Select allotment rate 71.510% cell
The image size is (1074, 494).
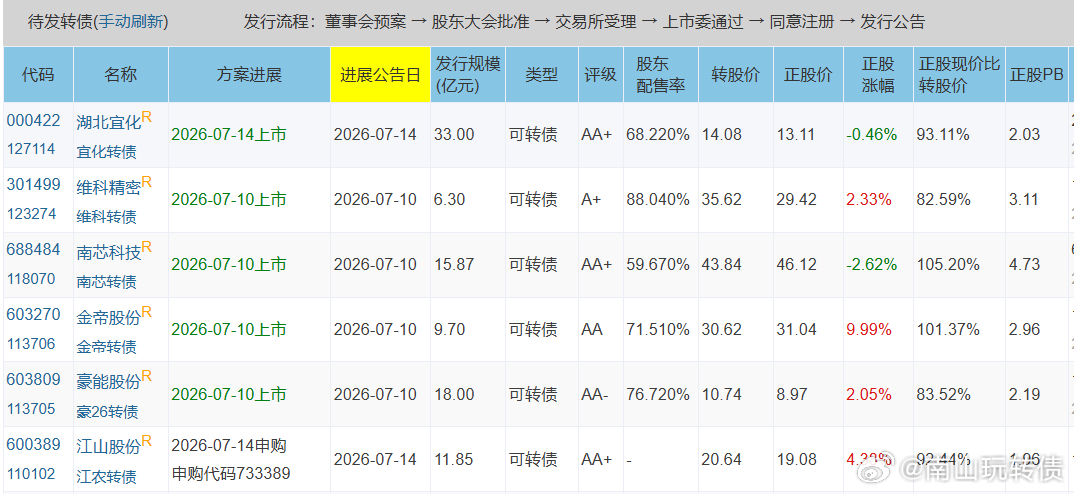[658, 330]
